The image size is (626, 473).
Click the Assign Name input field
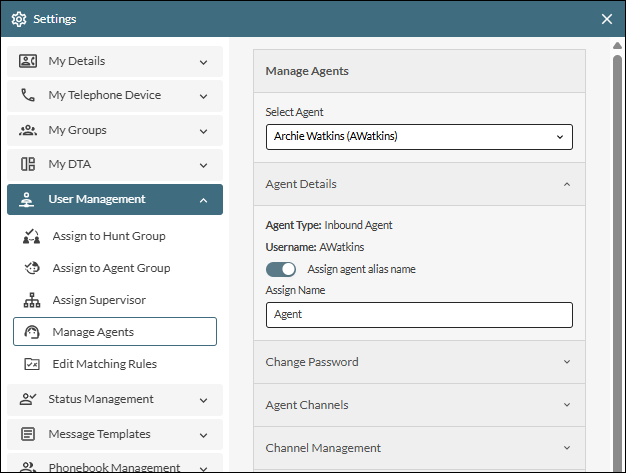click(419, 314)
